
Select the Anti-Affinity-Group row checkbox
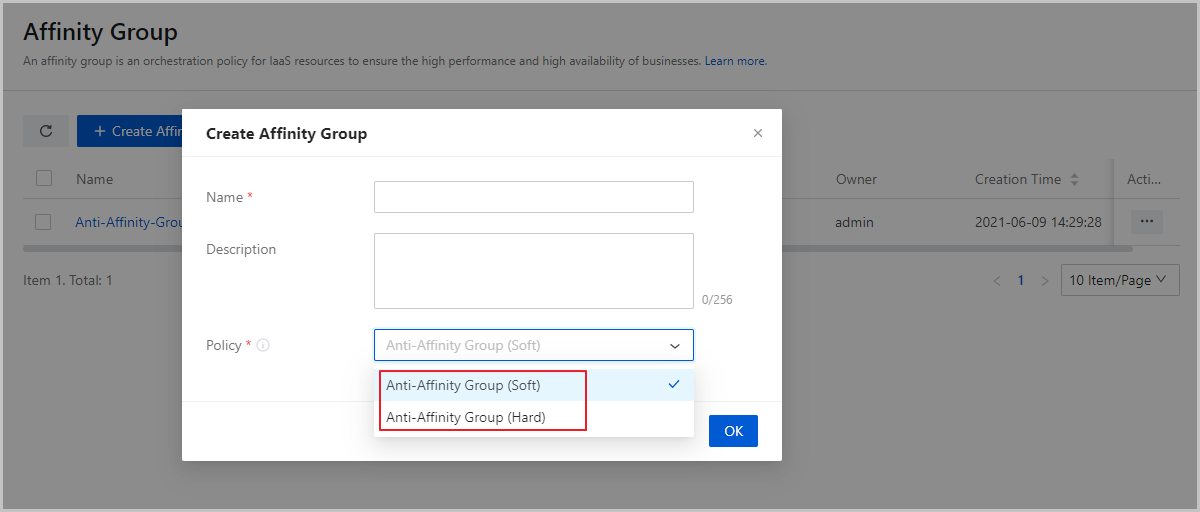pyautogui.click(x=44, y=222)
